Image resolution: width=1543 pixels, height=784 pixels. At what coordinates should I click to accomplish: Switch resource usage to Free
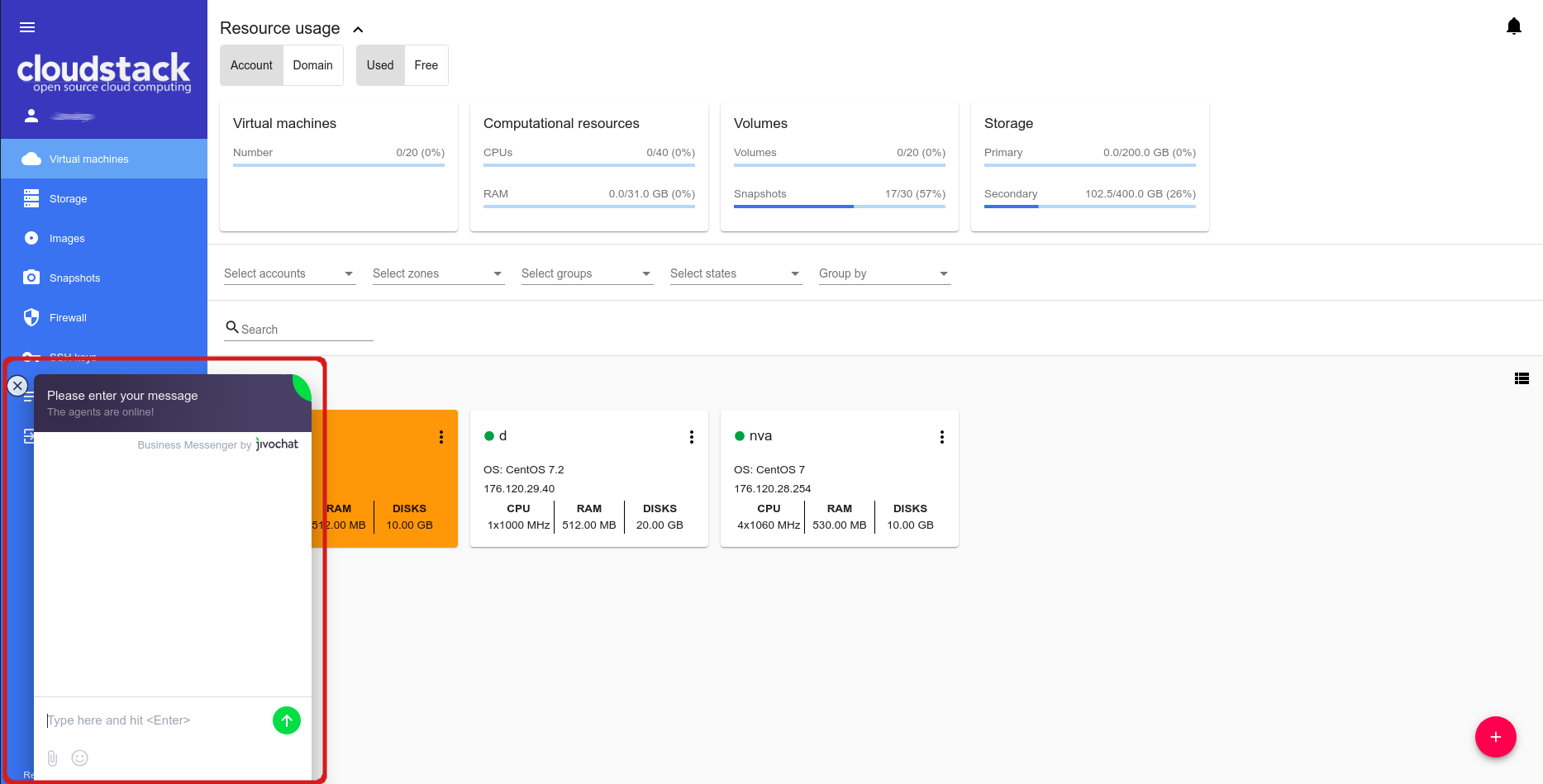[426, 65]
